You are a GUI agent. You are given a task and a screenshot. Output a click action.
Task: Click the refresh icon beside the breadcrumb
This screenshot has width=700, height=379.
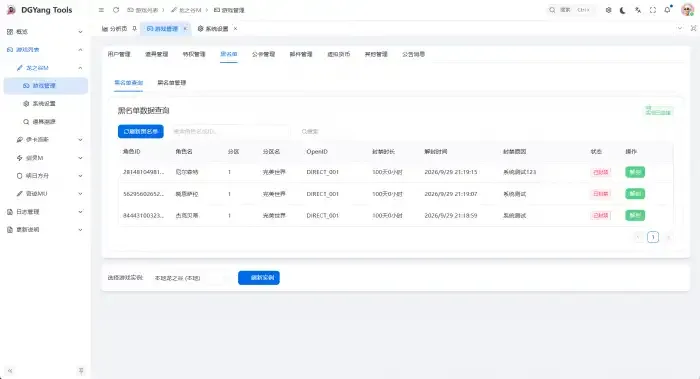[116, 10]
